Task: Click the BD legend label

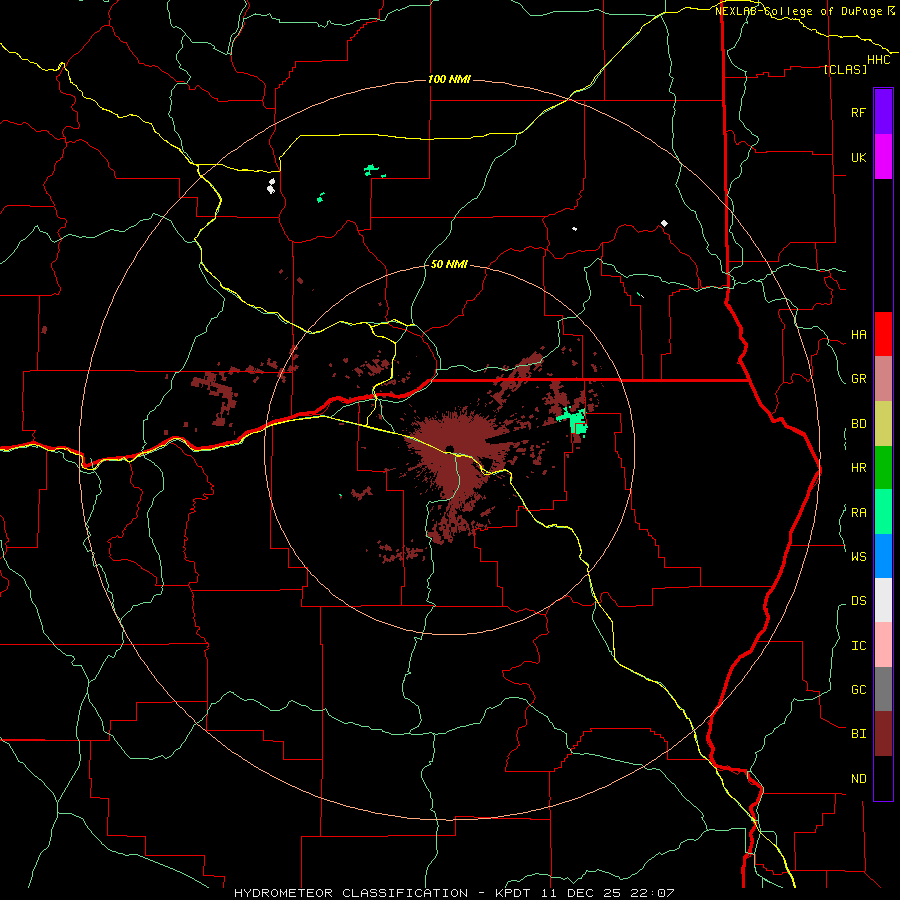Action: point(858,424)
